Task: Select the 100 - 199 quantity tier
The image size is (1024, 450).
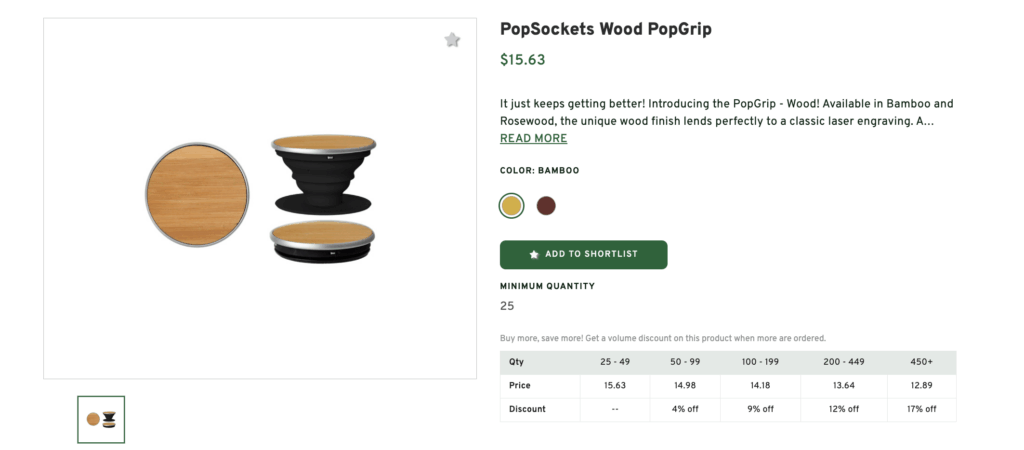Action: point(760,362)
